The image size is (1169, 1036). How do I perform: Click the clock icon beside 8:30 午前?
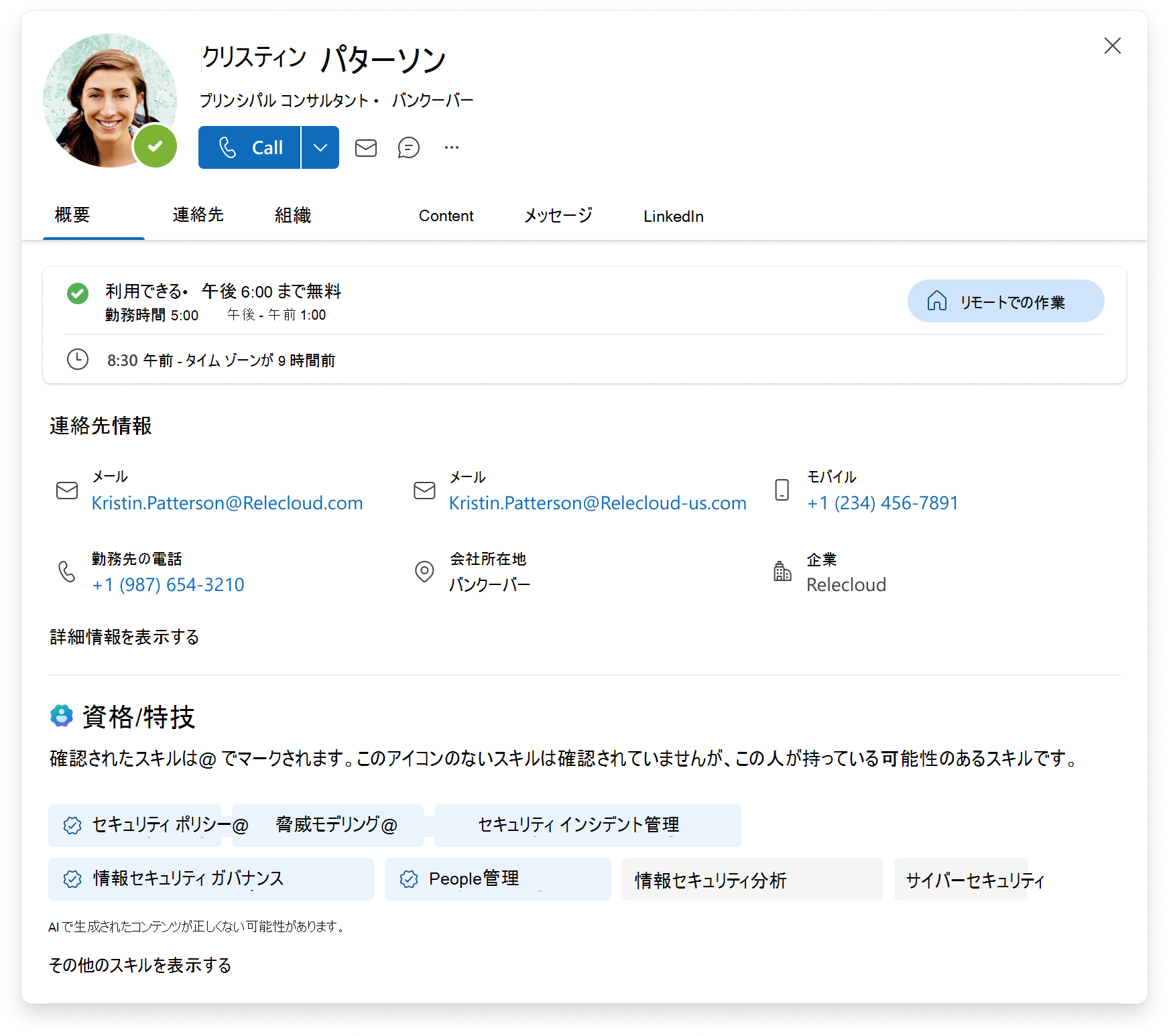tap(78, 359)
